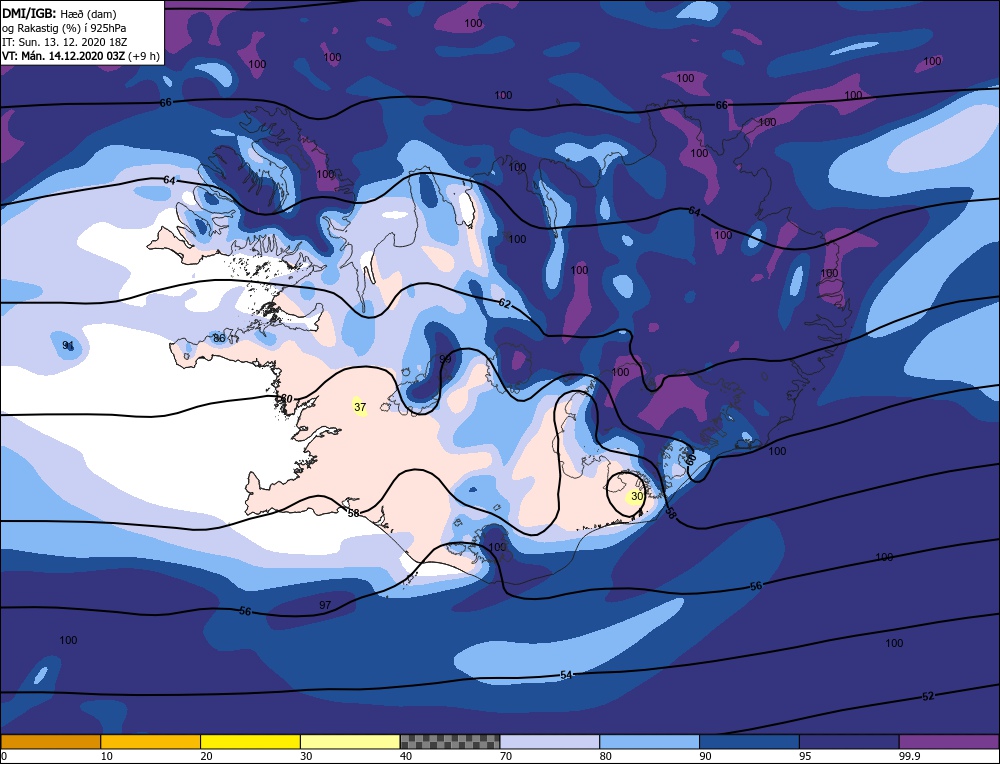
Task: Click the '70' legend scale number
Action: pyautogui.click(x=506, y=756)
